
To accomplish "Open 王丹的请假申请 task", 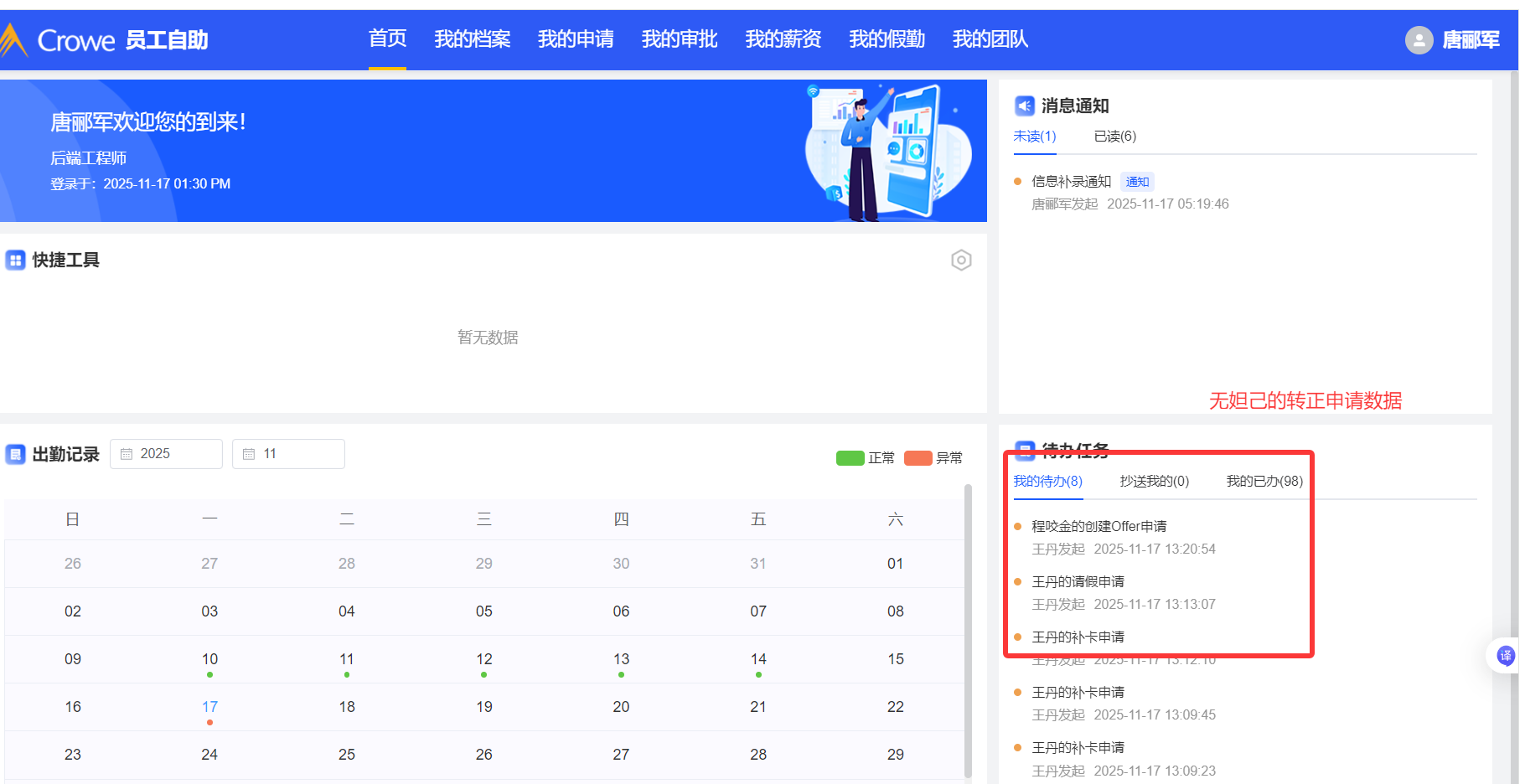I will 1078,581.
